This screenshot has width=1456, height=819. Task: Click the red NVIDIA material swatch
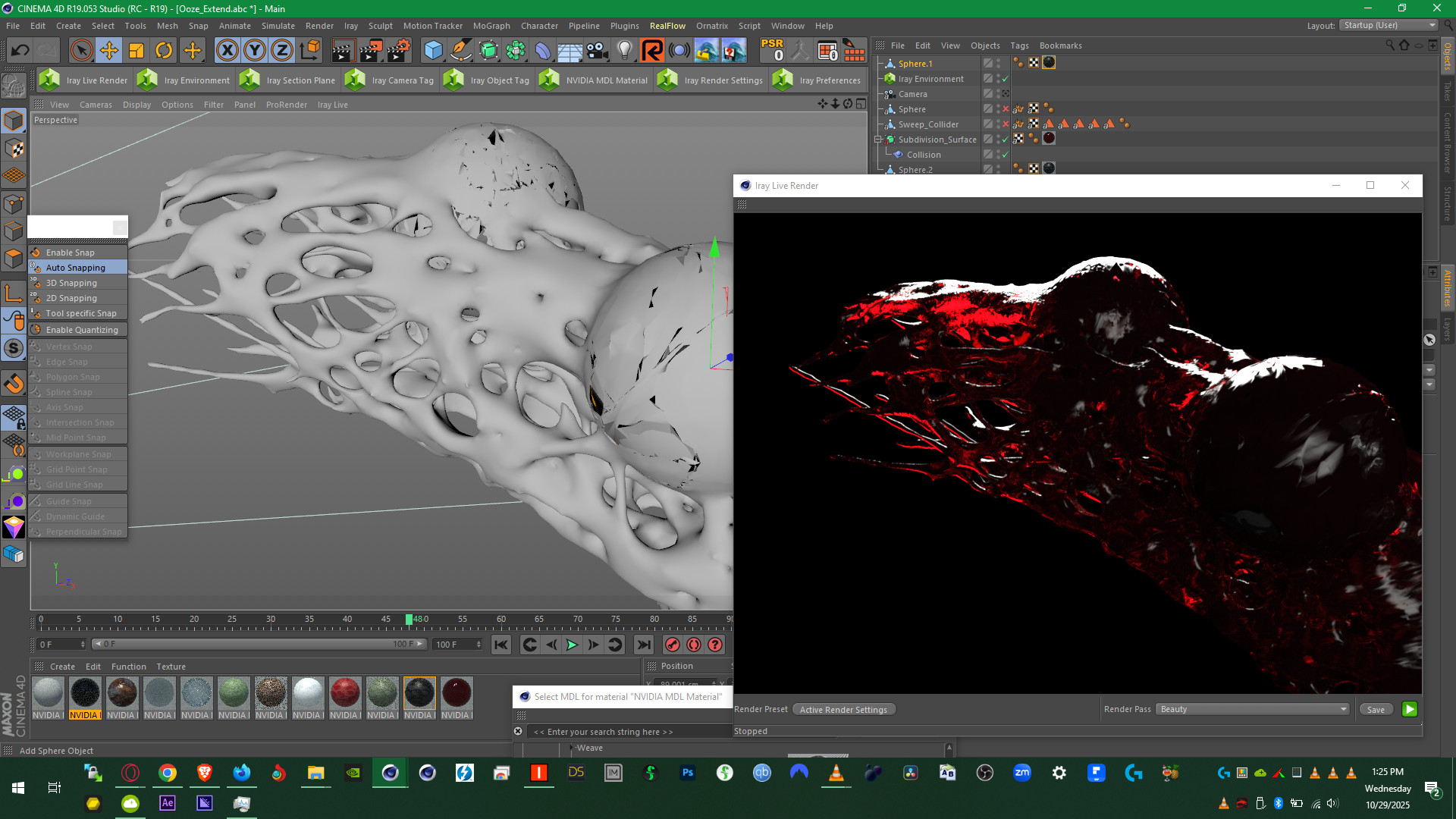(x=344, y=693)
